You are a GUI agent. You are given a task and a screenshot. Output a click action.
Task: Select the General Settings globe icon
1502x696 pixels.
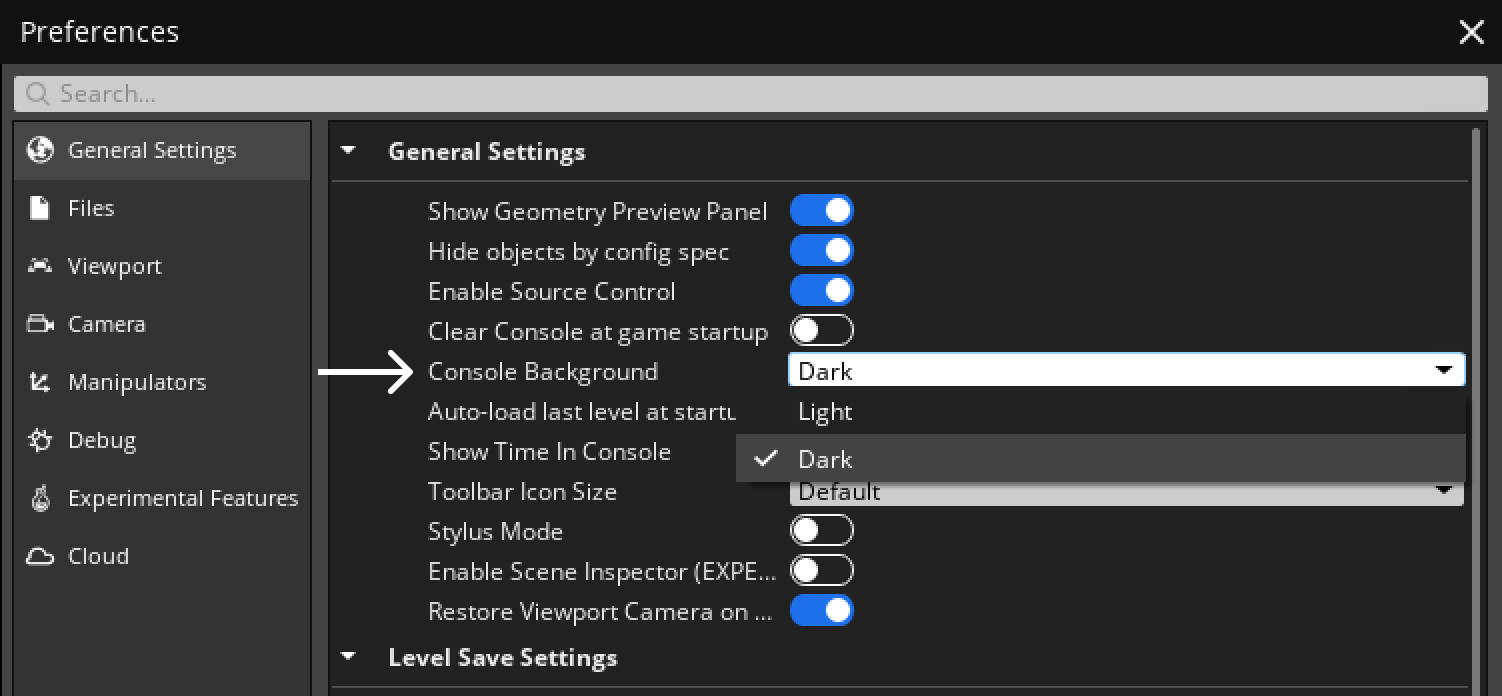coord(40,150)
